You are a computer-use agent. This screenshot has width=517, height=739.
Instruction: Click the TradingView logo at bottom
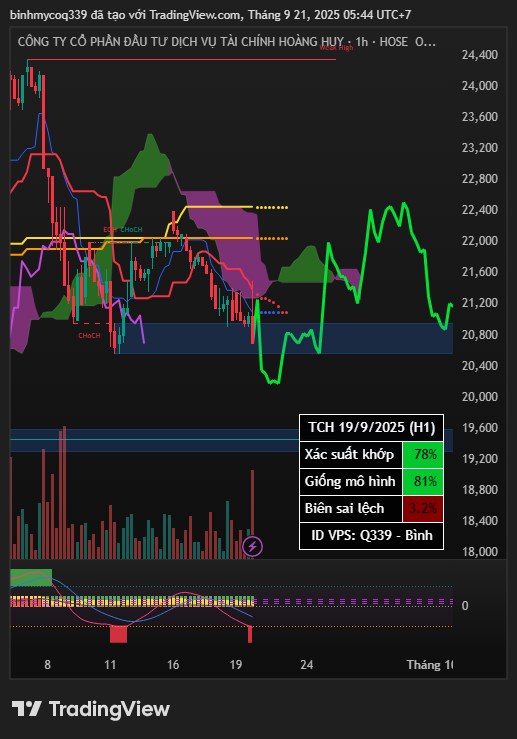(90, 709)
